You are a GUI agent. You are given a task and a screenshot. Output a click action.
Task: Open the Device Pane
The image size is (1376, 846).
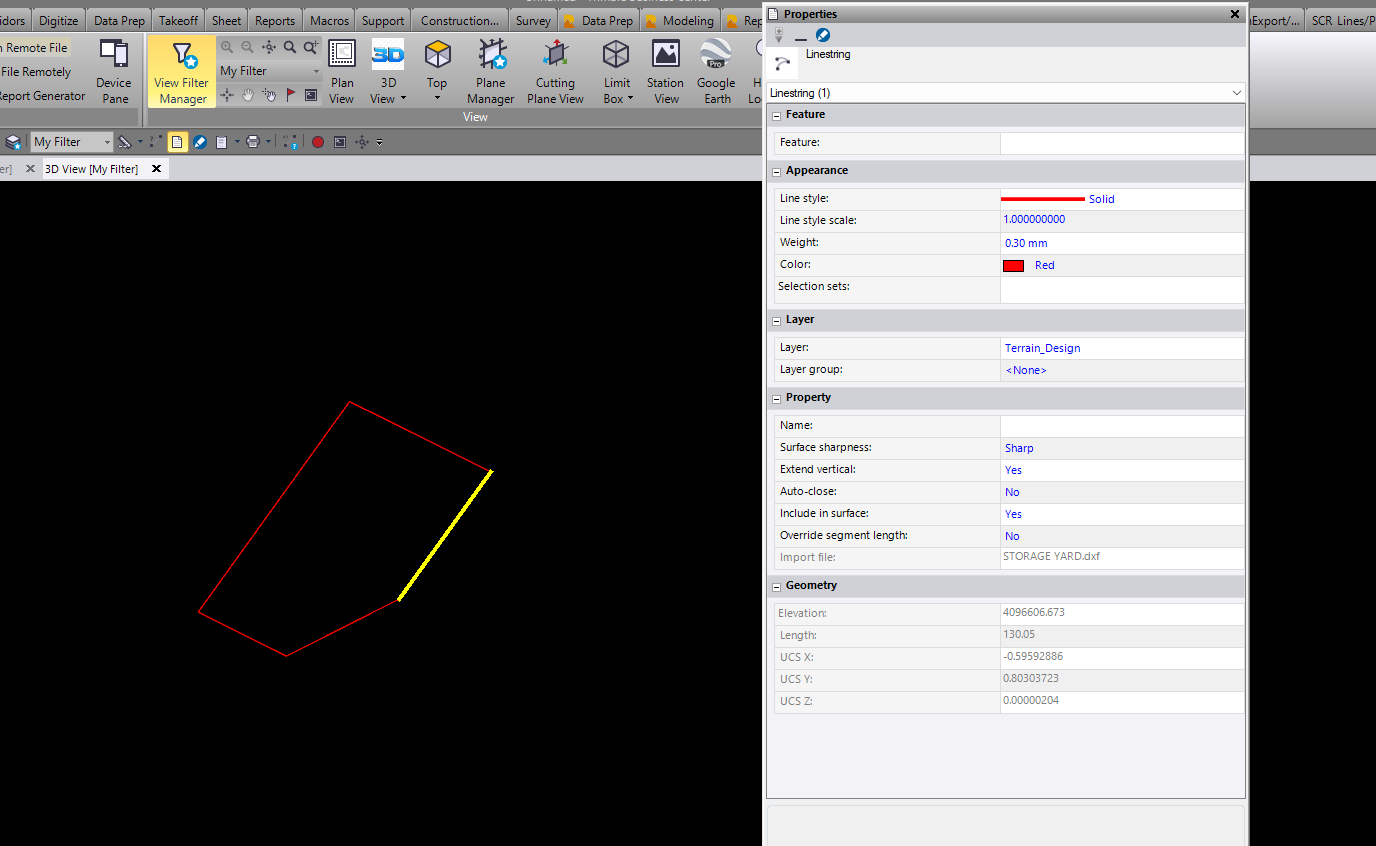[114, 72]
